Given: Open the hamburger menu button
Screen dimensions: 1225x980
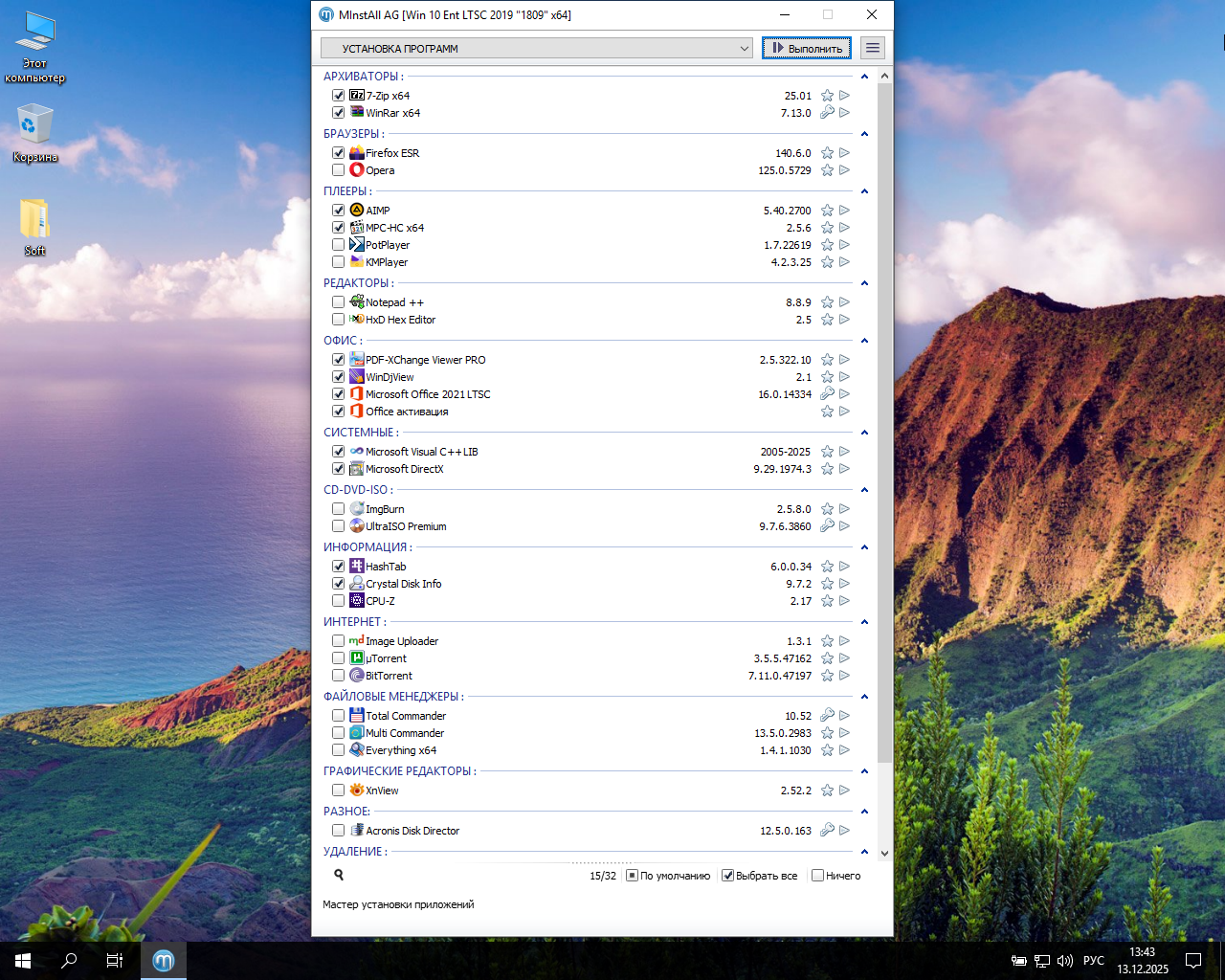Looking at the screenshot, I should click(x=872, y=48).
